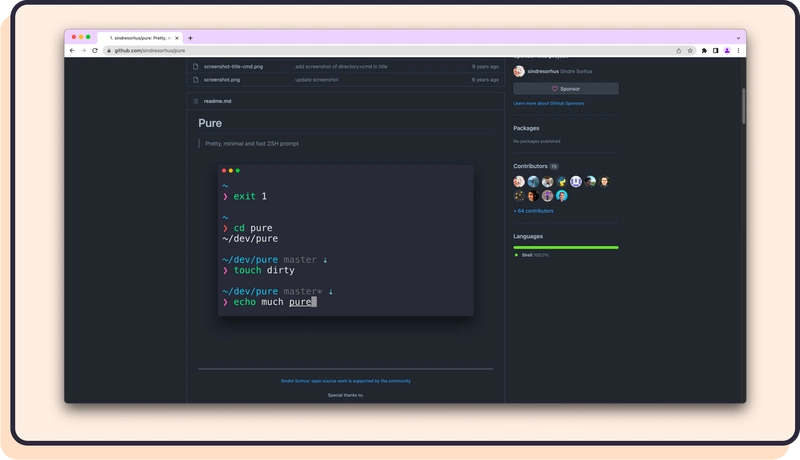Reload the GitHub page
Image resolution: width=800 pixels, height=460 pixels.
94,50
